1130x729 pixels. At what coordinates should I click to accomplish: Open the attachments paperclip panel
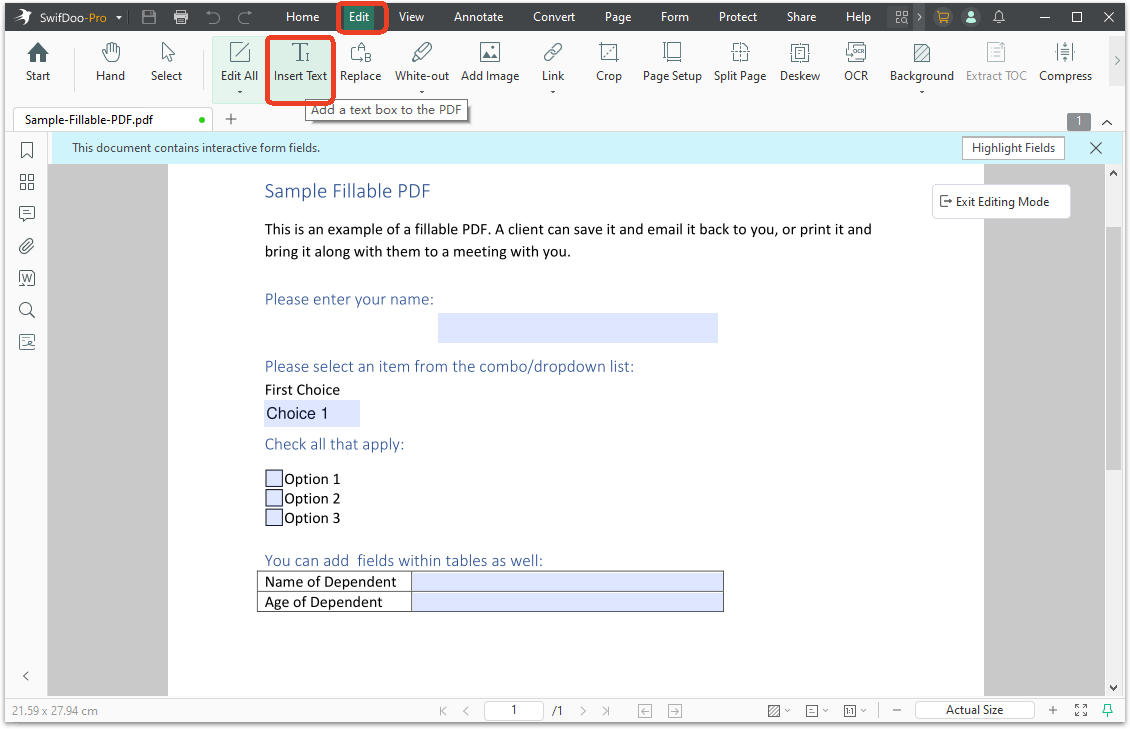[x=27, y=246]
